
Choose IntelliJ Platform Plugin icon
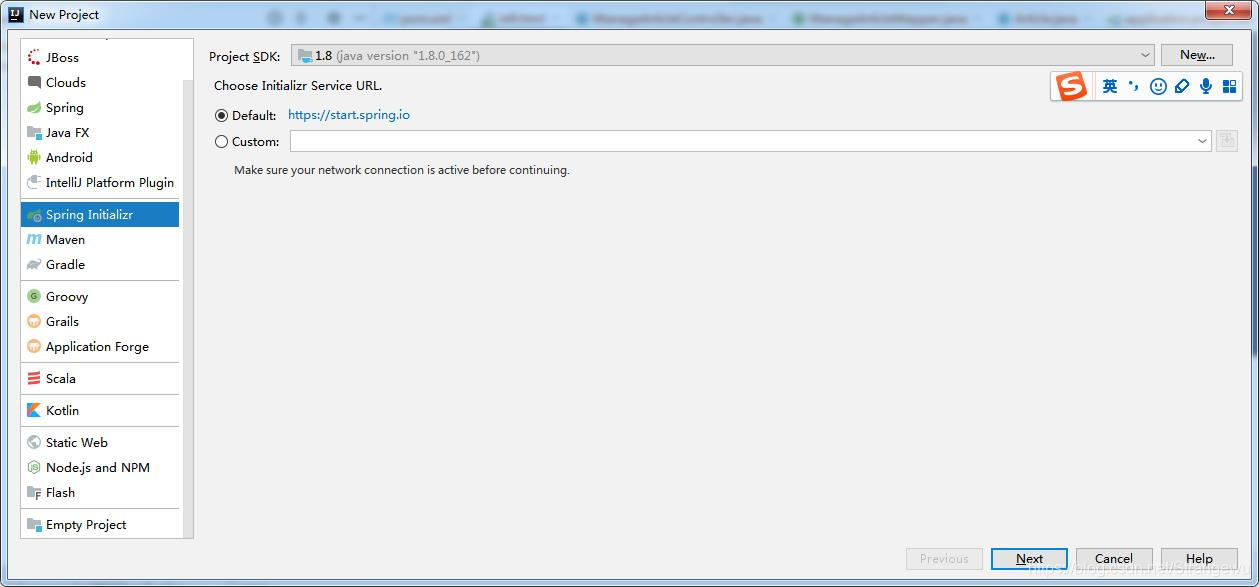pos(34,183)
